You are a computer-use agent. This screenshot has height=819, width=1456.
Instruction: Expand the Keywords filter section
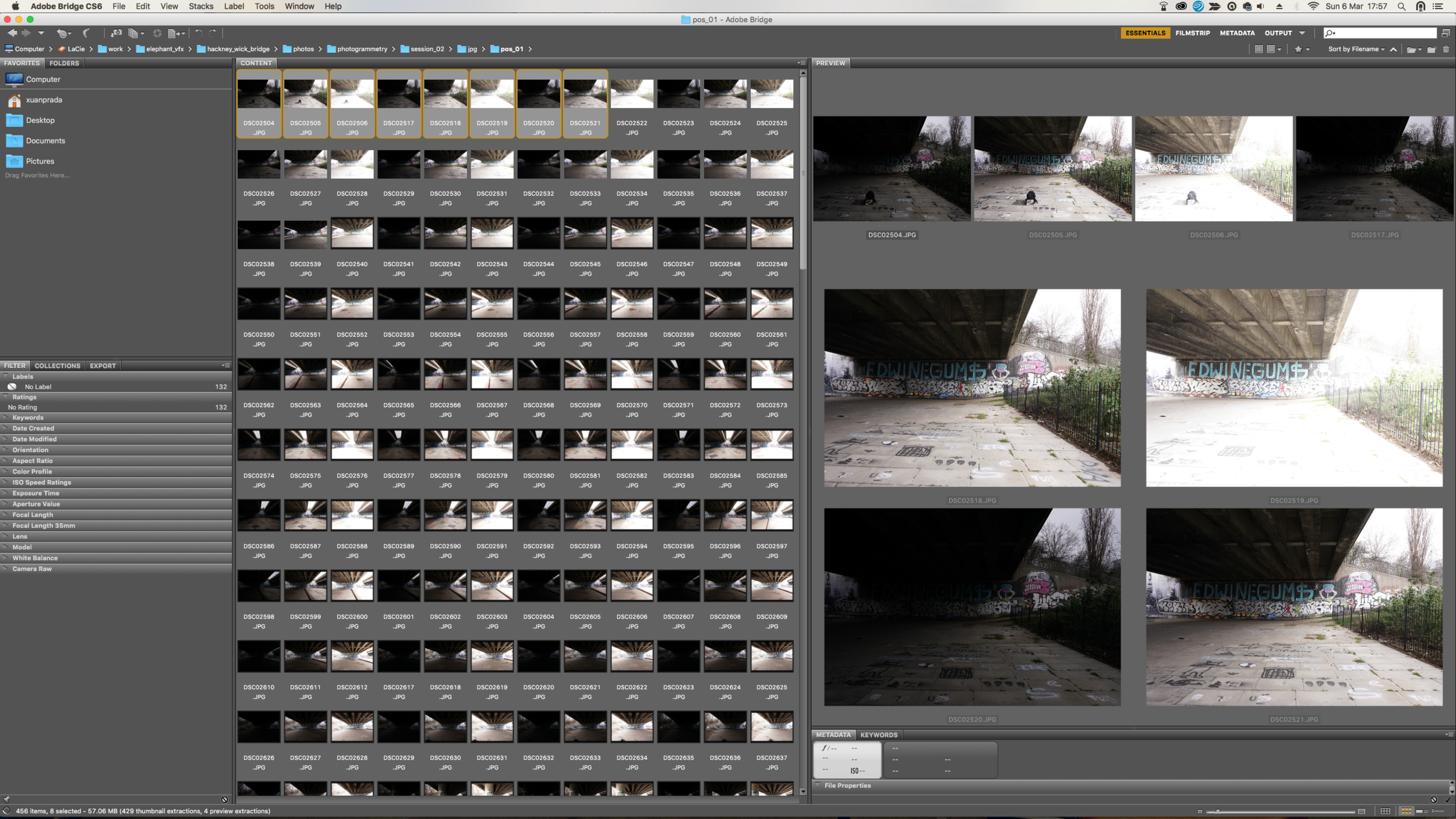click(x=116, y=418)
